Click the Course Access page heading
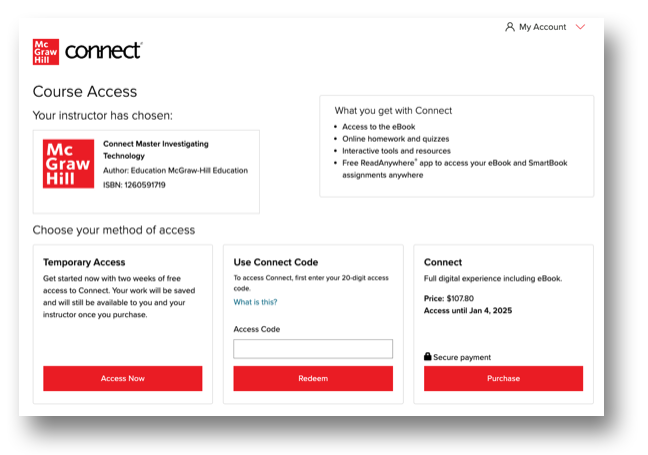 click(85, 92)
